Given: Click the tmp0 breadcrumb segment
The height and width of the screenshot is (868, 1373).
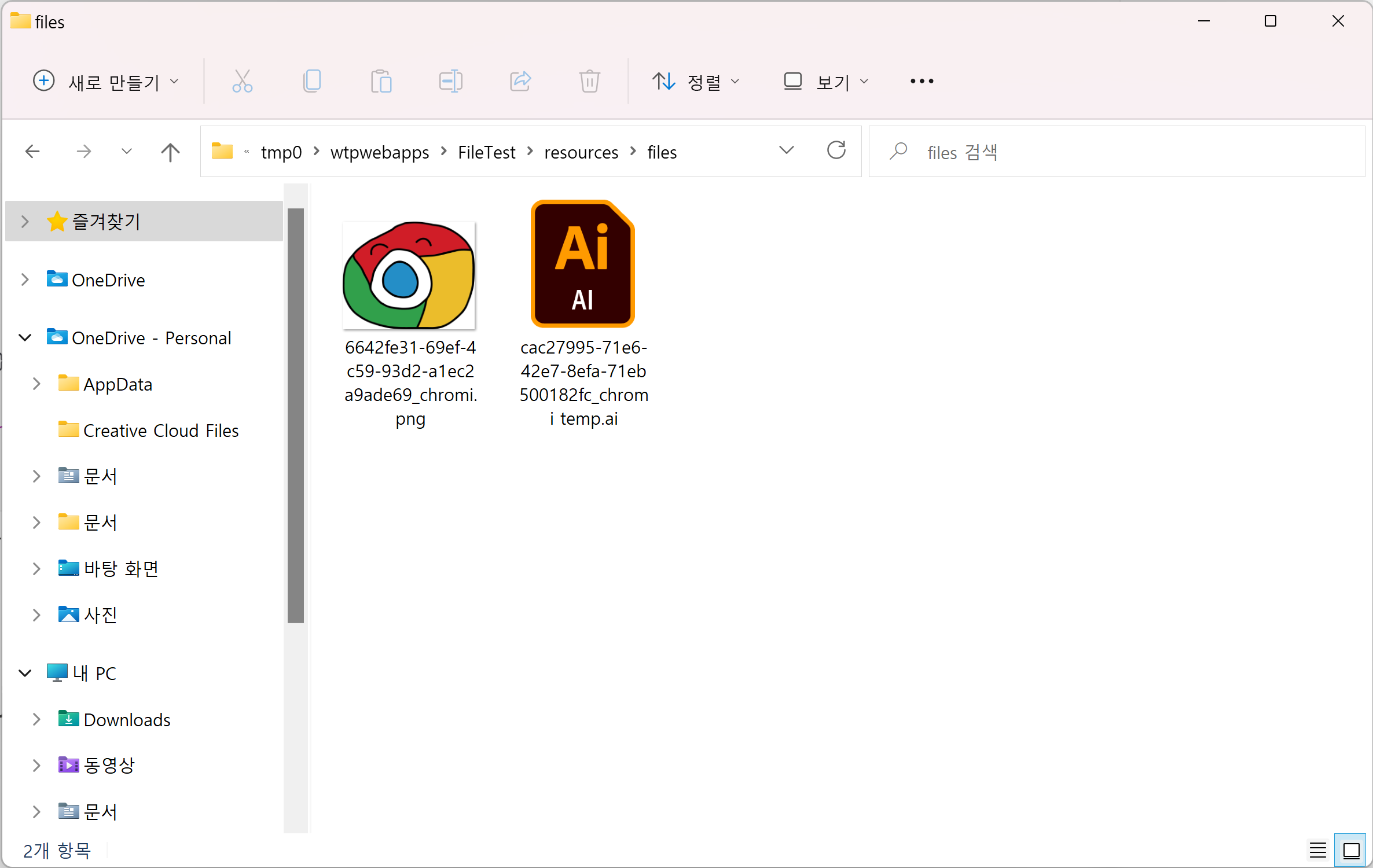Looking at the screenshot, I should click(x=281, y=152).
